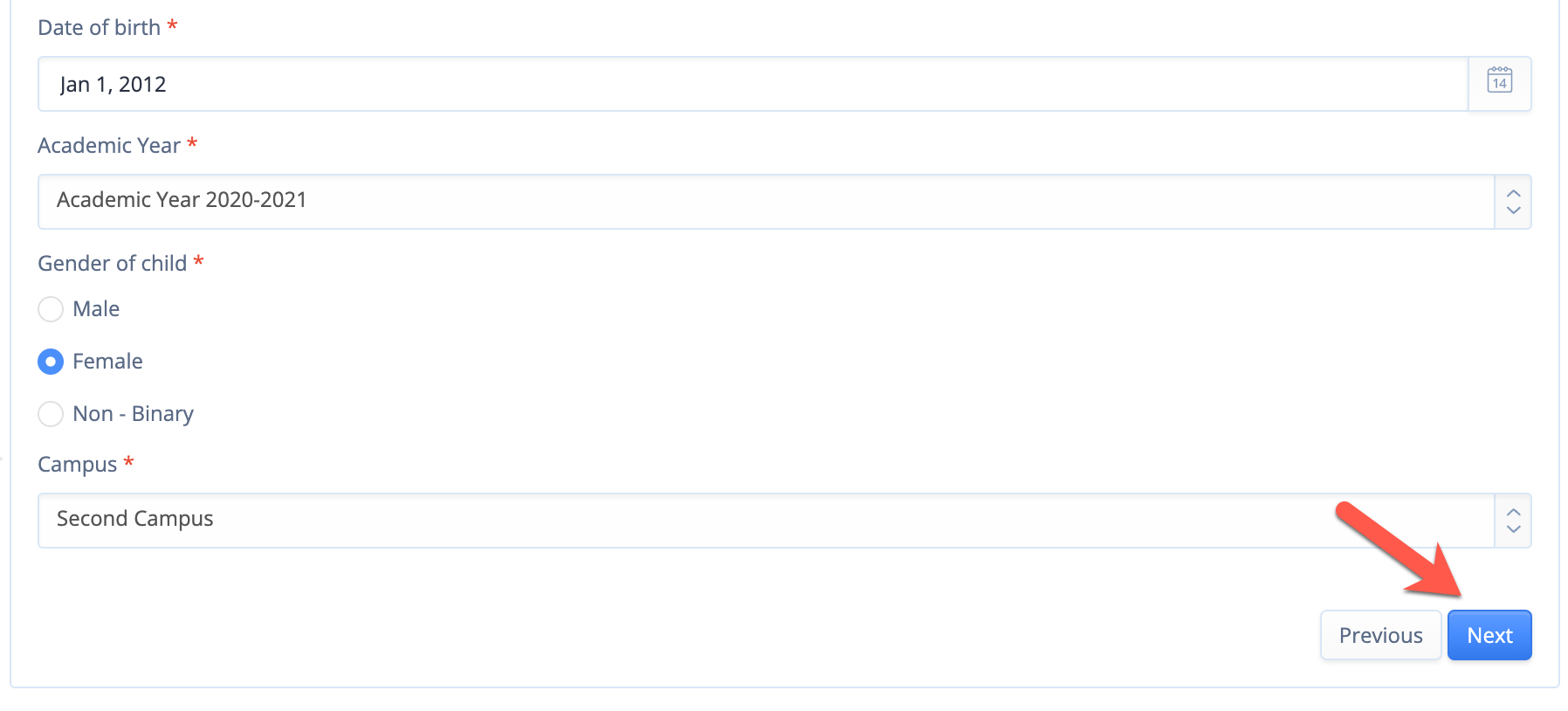The image size is (1568, 711).
Task: Click the Campus field label
Action: point(77,465)
